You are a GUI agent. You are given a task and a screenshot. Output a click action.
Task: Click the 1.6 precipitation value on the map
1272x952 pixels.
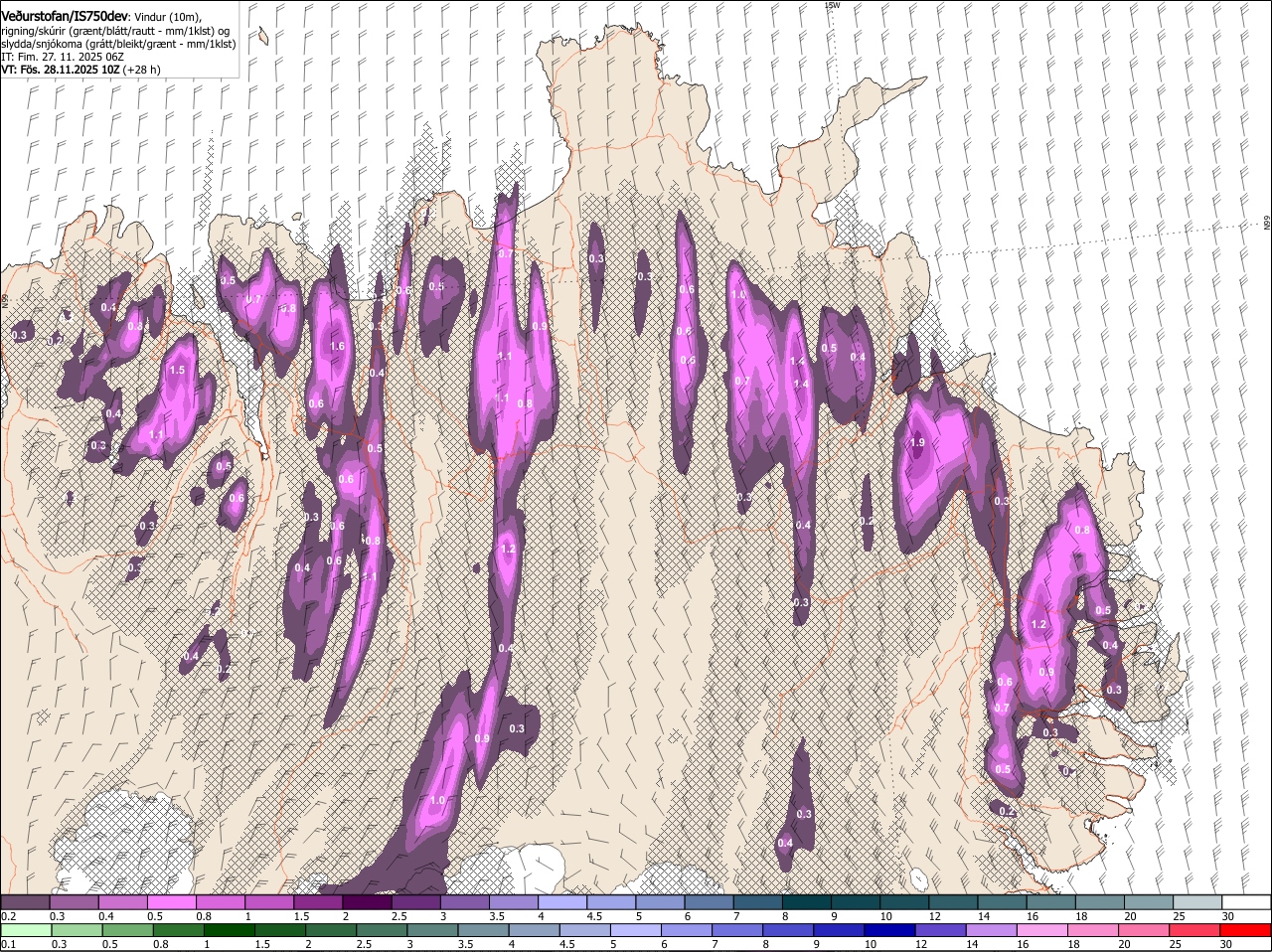(337, 347)
